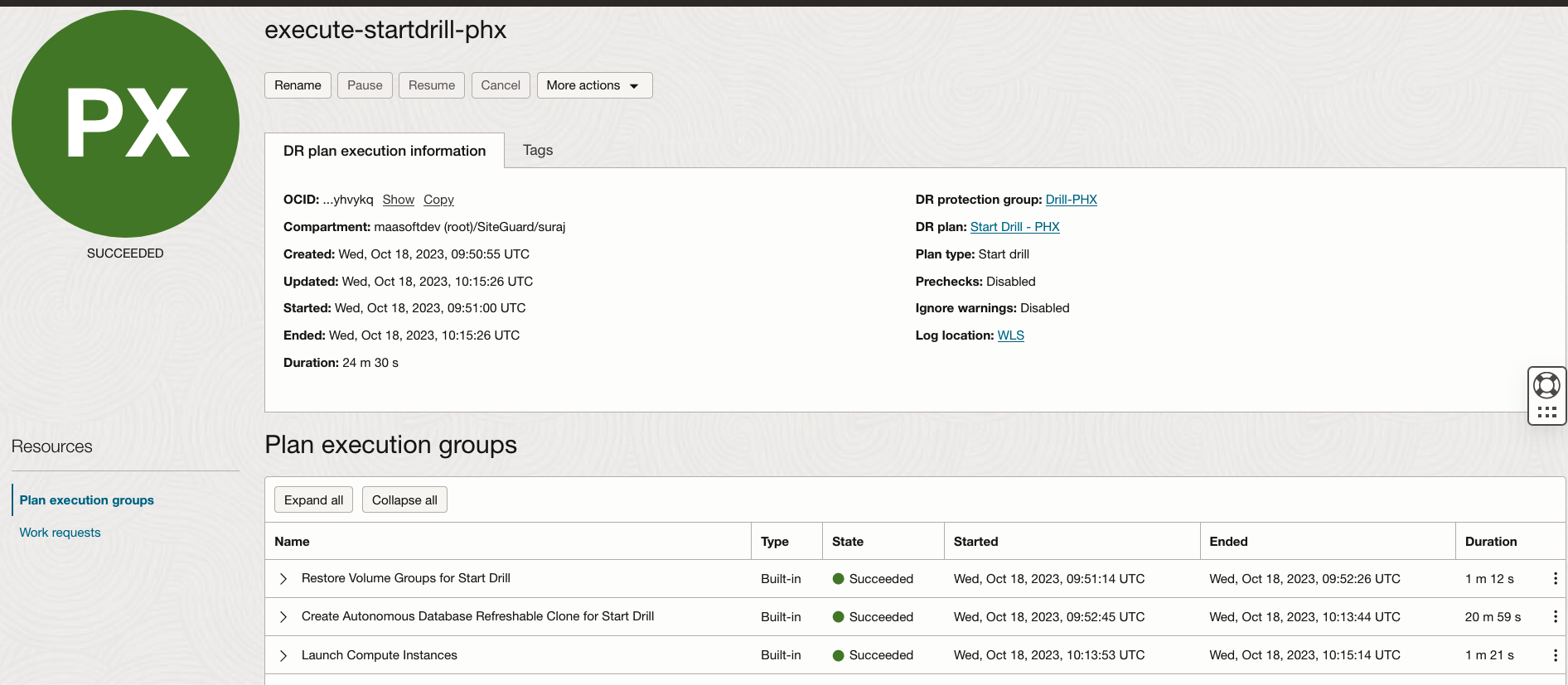Open the More actions dropdown
The width and height of the screenshot is (1568, 685).
[x=593, y=85]
